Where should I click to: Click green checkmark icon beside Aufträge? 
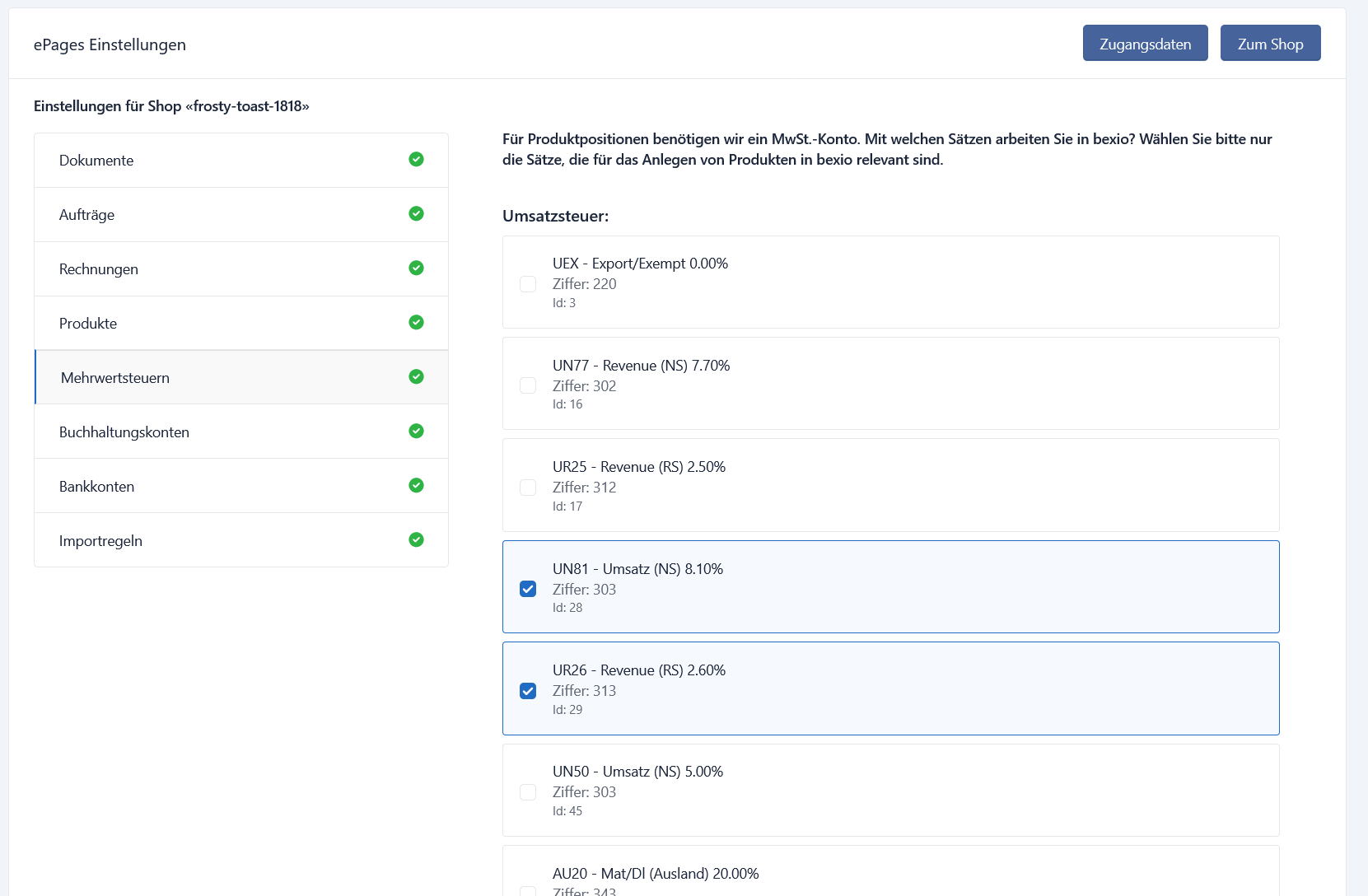(x=416, y=213)
